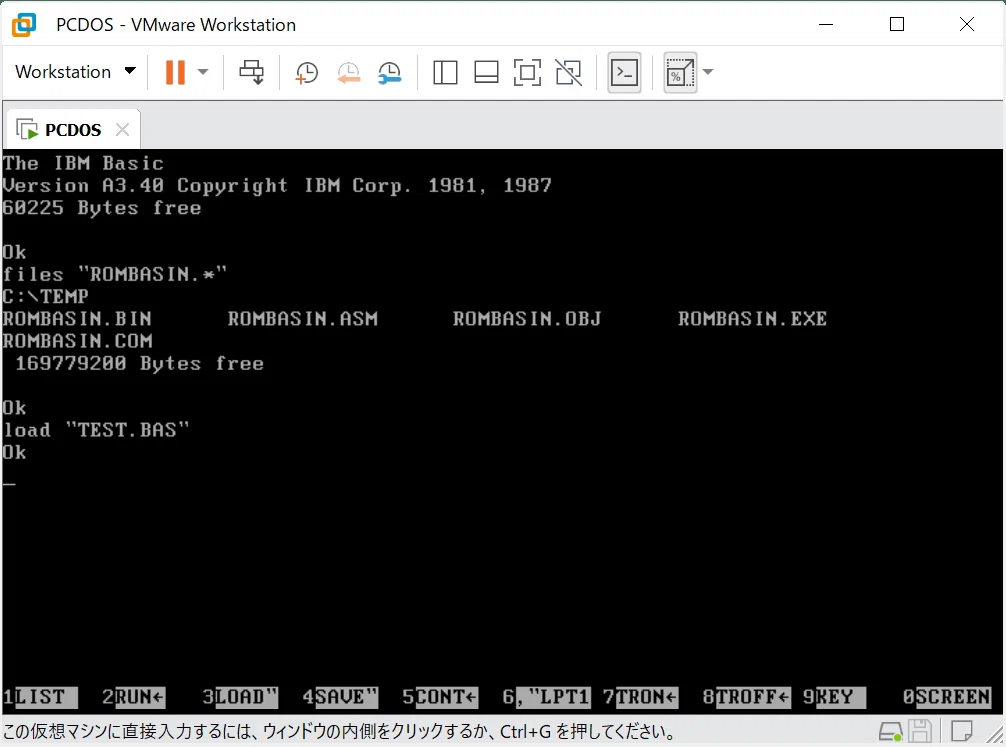The image size is (1006, 747).
Task: Click the message log status icon
Action: point(962,732)
